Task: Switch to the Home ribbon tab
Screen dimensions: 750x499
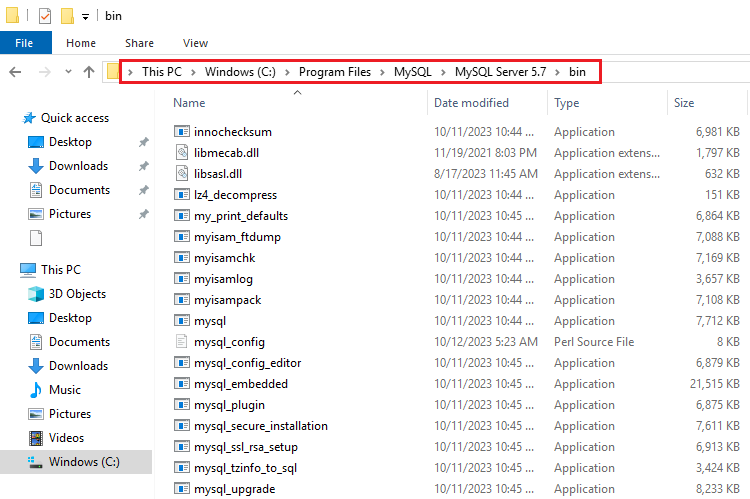Action: (81, 43)
